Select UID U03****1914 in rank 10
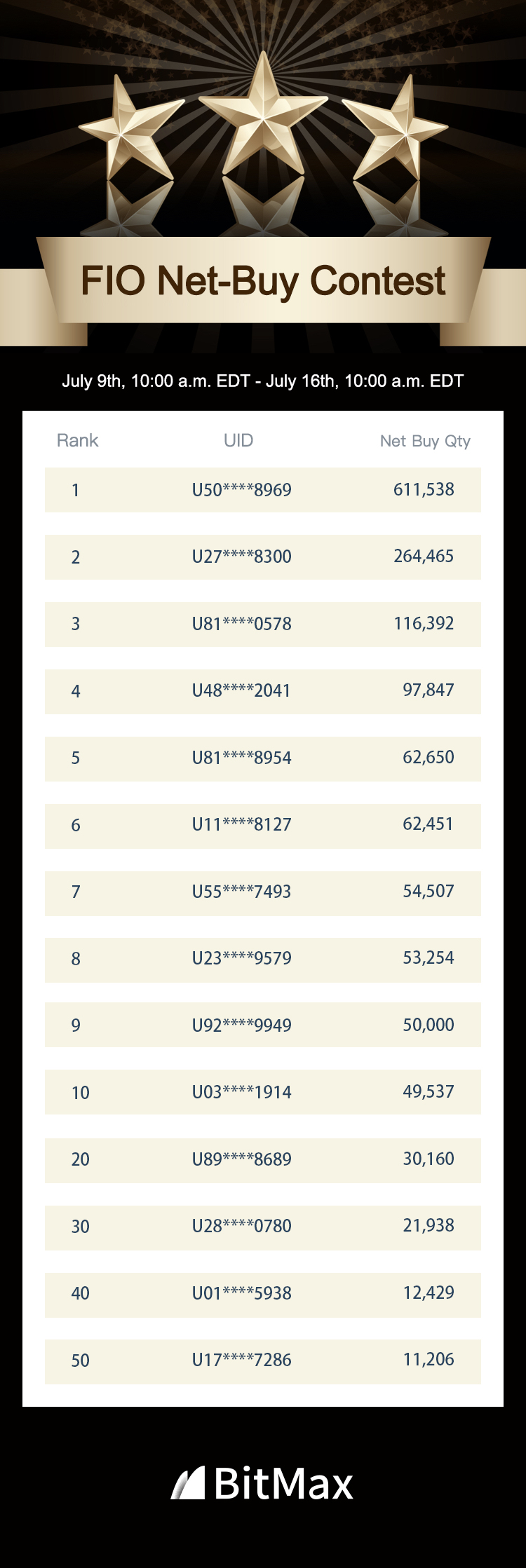The width and height of the screenshot is (526, 1568). (x=242, y=1092)
